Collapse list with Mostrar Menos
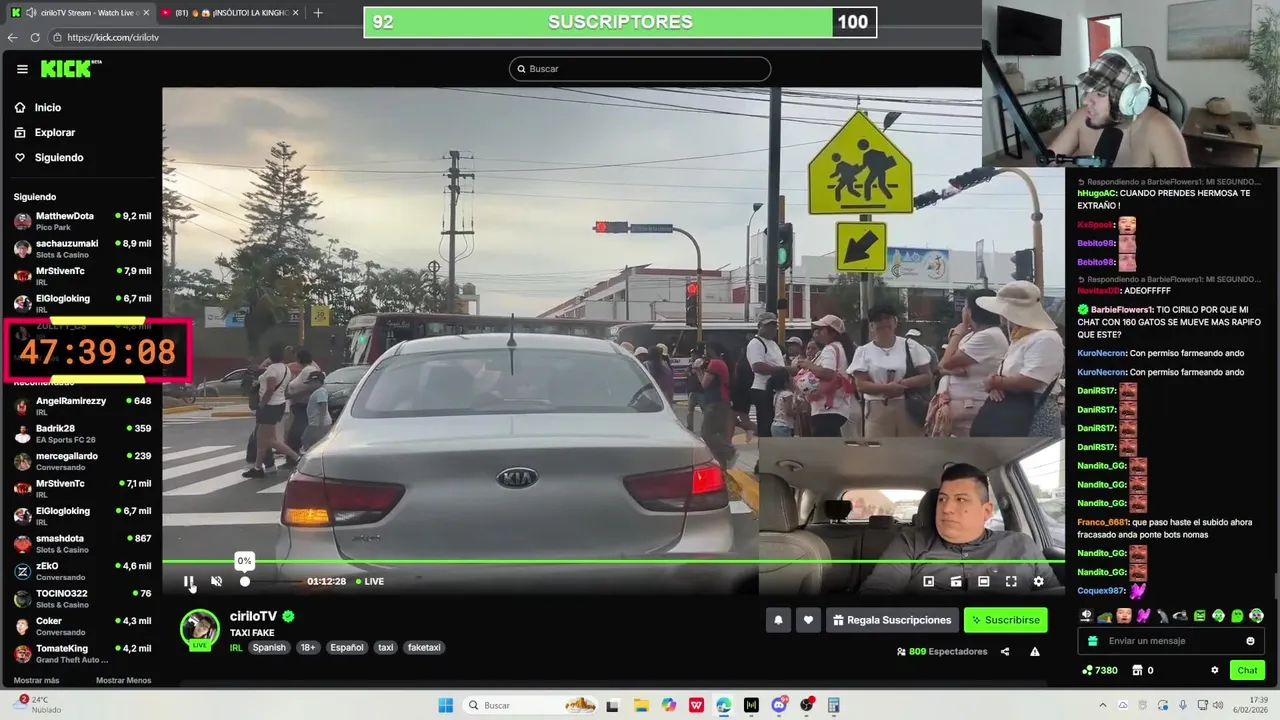Screen dimensions: 1280x720 click(x=123, y=681)
